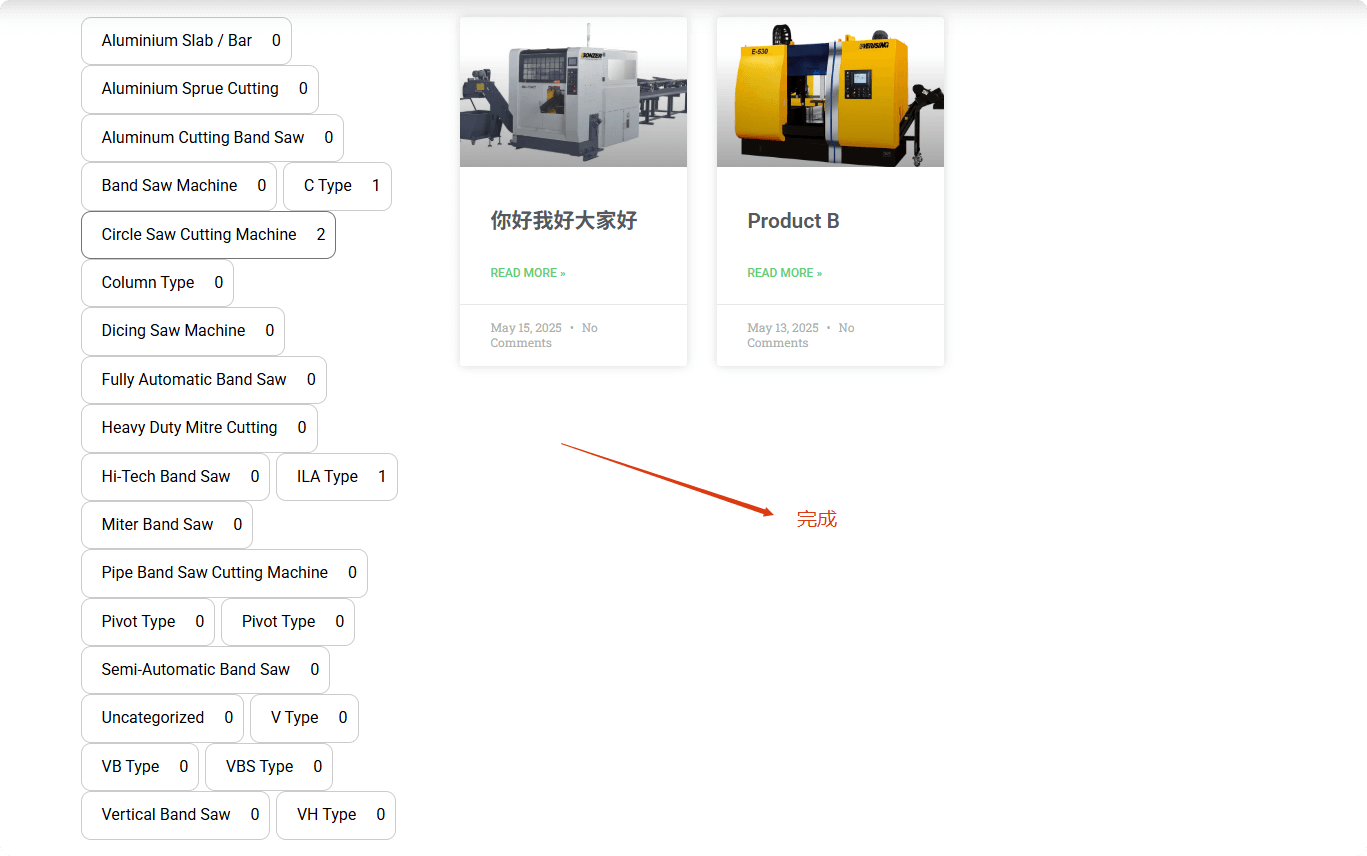Click the Miter Band Saw filter

(x=167, y=525)
